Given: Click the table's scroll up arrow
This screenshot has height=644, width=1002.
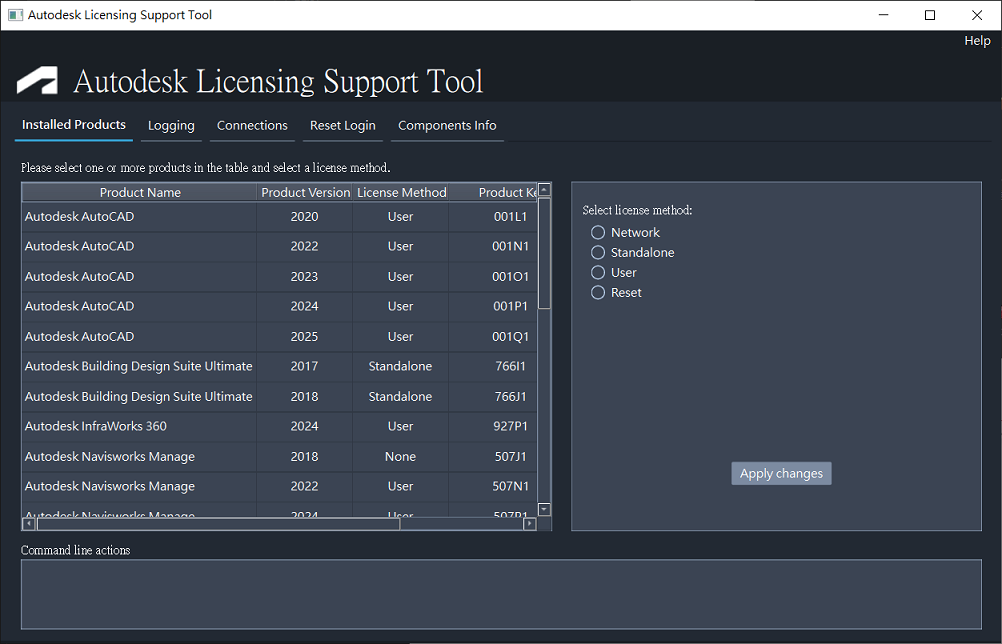Looking at the screenshot, I should (x=544, y=189).
